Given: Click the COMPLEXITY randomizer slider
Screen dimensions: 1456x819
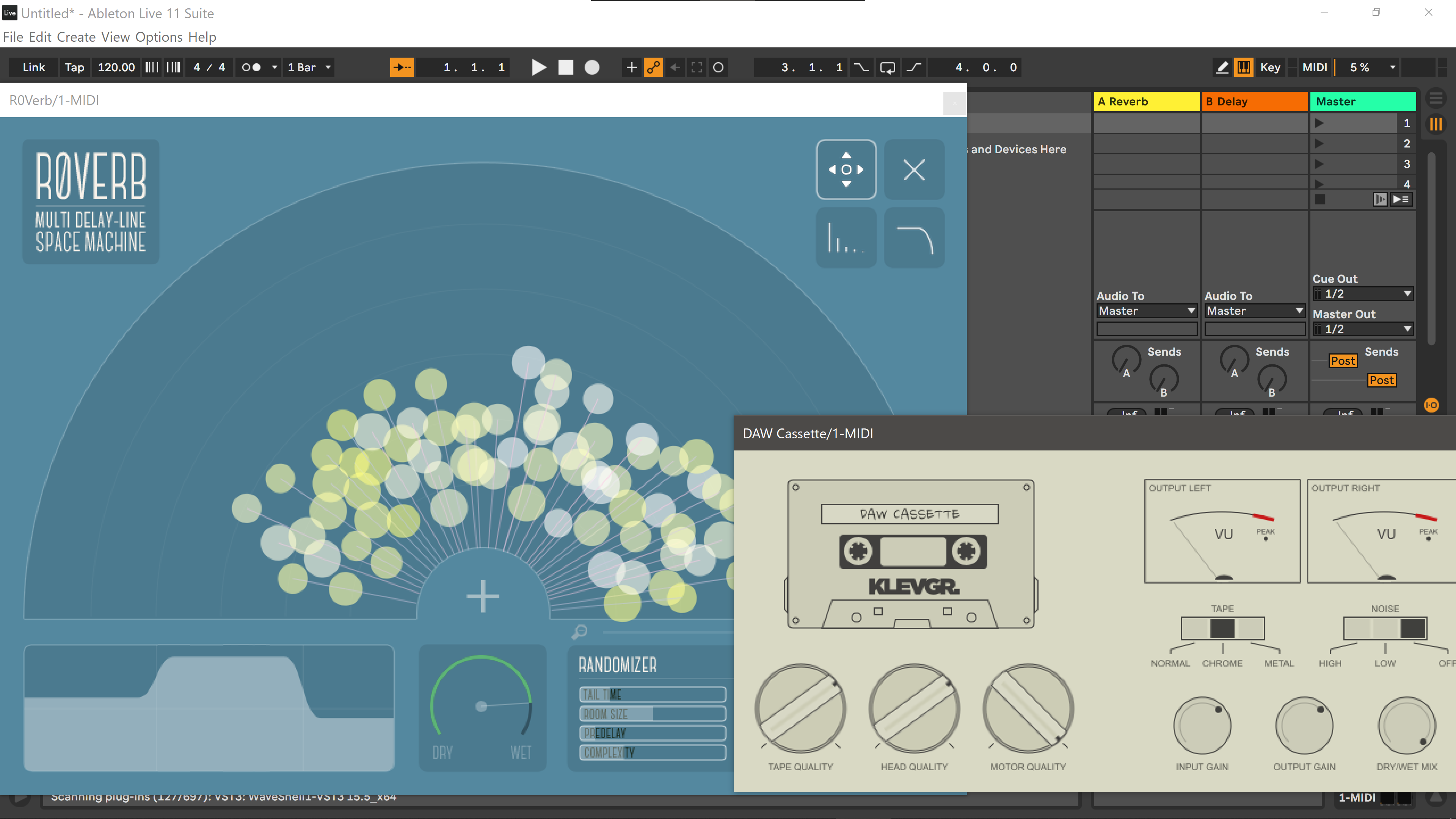Looking at the screenshot, I should (652, 752).
